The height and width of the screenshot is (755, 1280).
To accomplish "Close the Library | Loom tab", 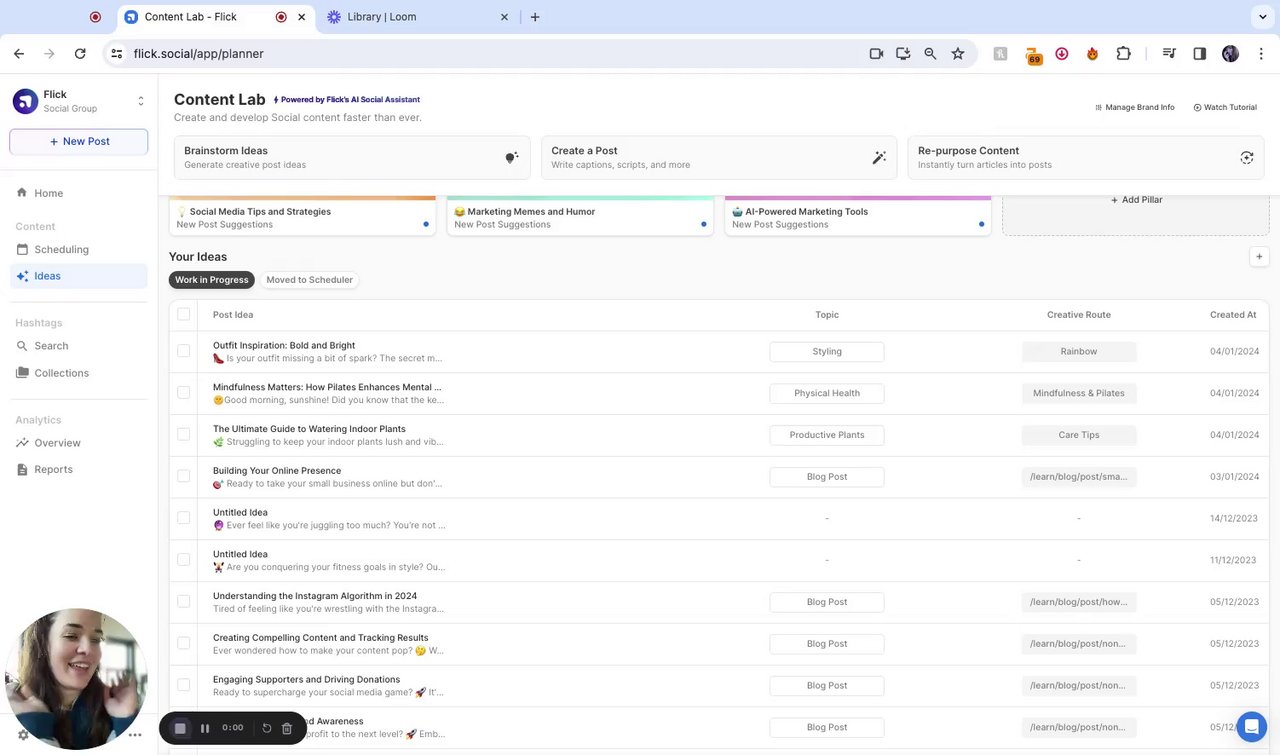I will [504, 17].
